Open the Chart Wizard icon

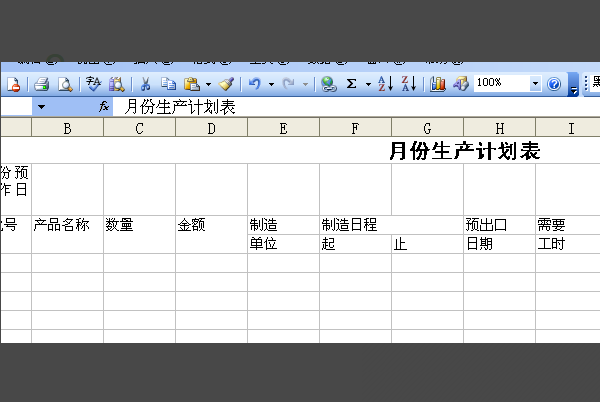pyautogui.click(x=438, y=85)
